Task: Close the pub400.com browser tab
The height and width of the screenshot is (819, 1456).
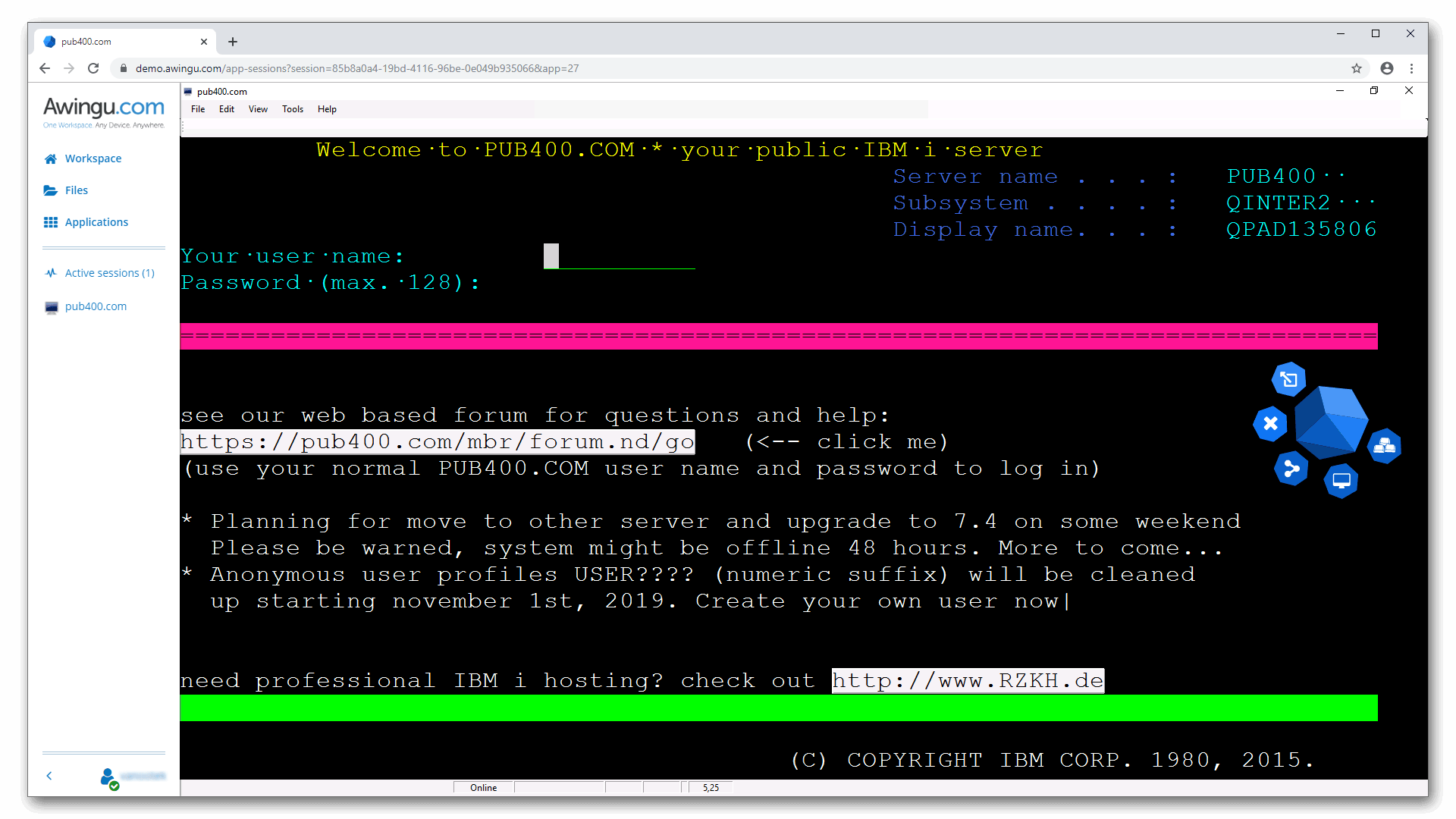Action: (203, 42)
